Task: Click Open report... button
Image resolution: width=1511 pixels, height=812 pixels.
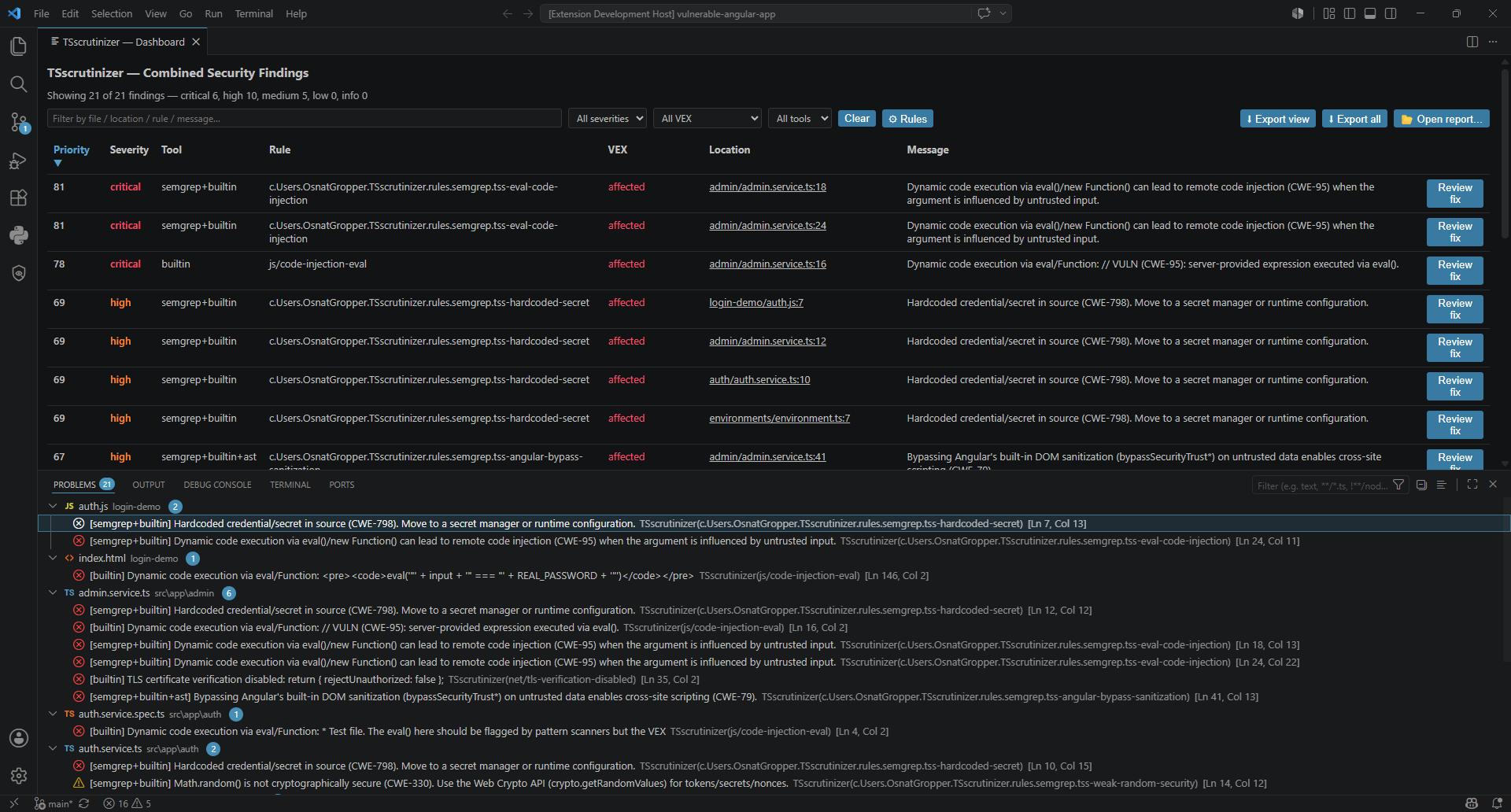Action: coord(1442,119)
